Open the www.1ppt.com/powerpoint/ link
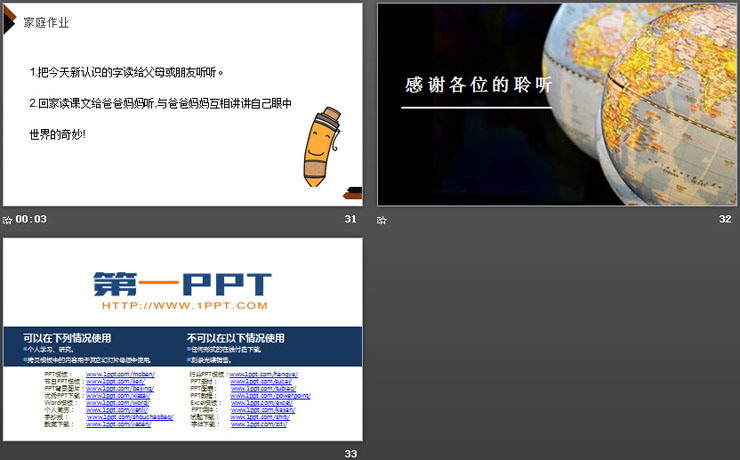 coord(270,396)
